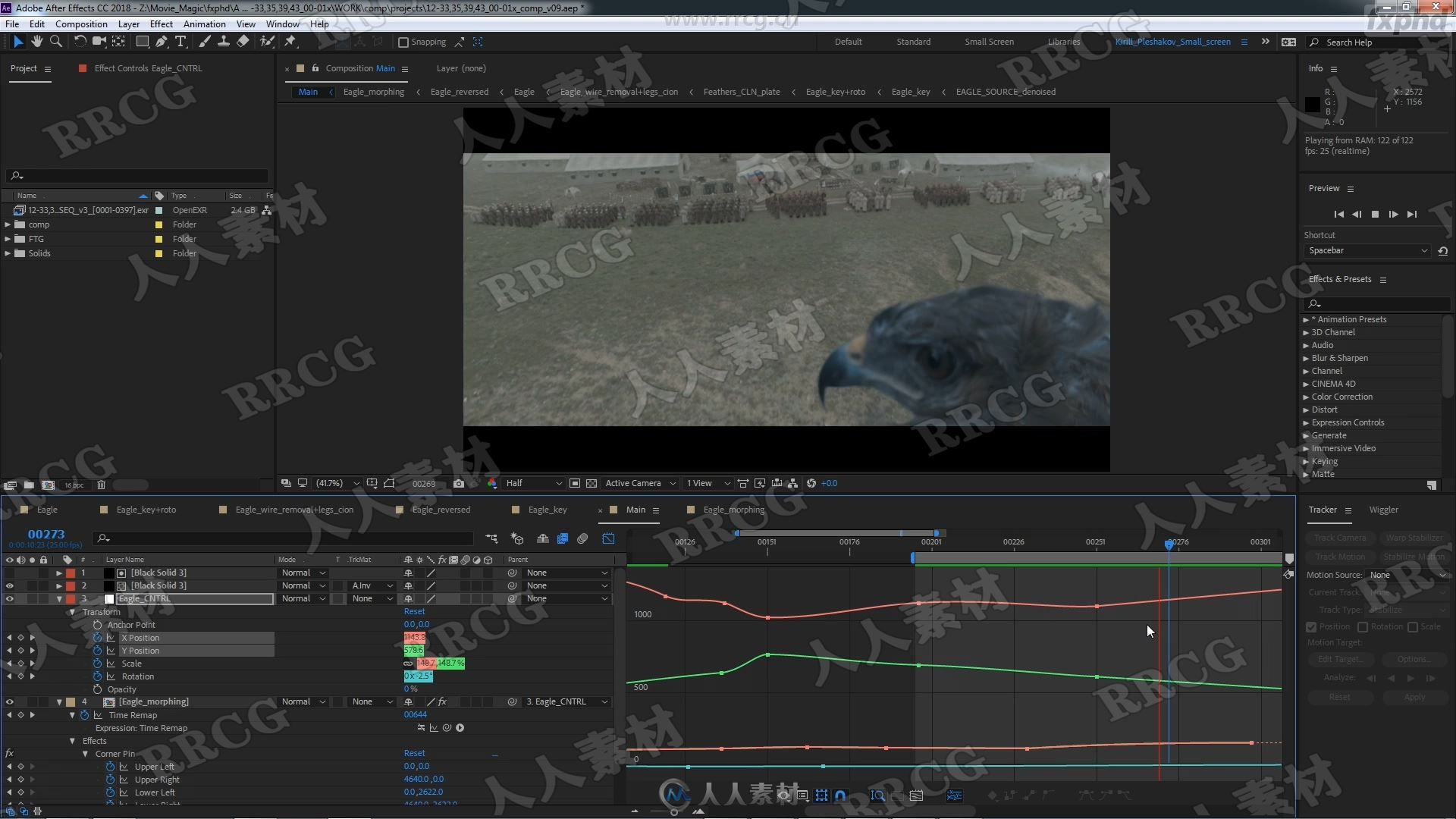Toggle visibility eye on Eagle_CNTRL layer

(9, 598)
